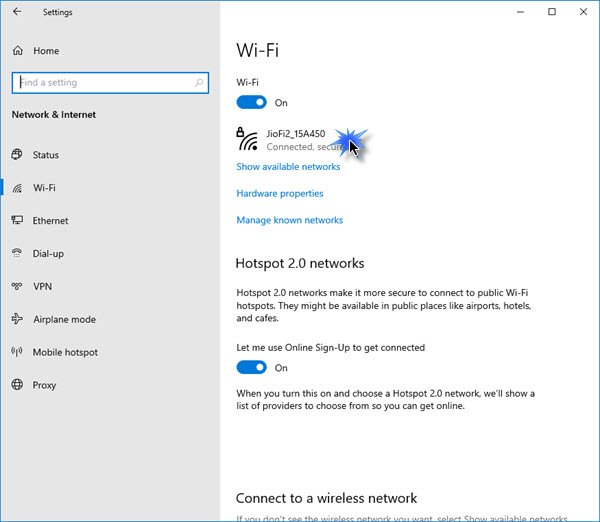The width and height of the screenshot is (600, 522).
Task: Go to Dial-up settings
Action: pos(48,254)
